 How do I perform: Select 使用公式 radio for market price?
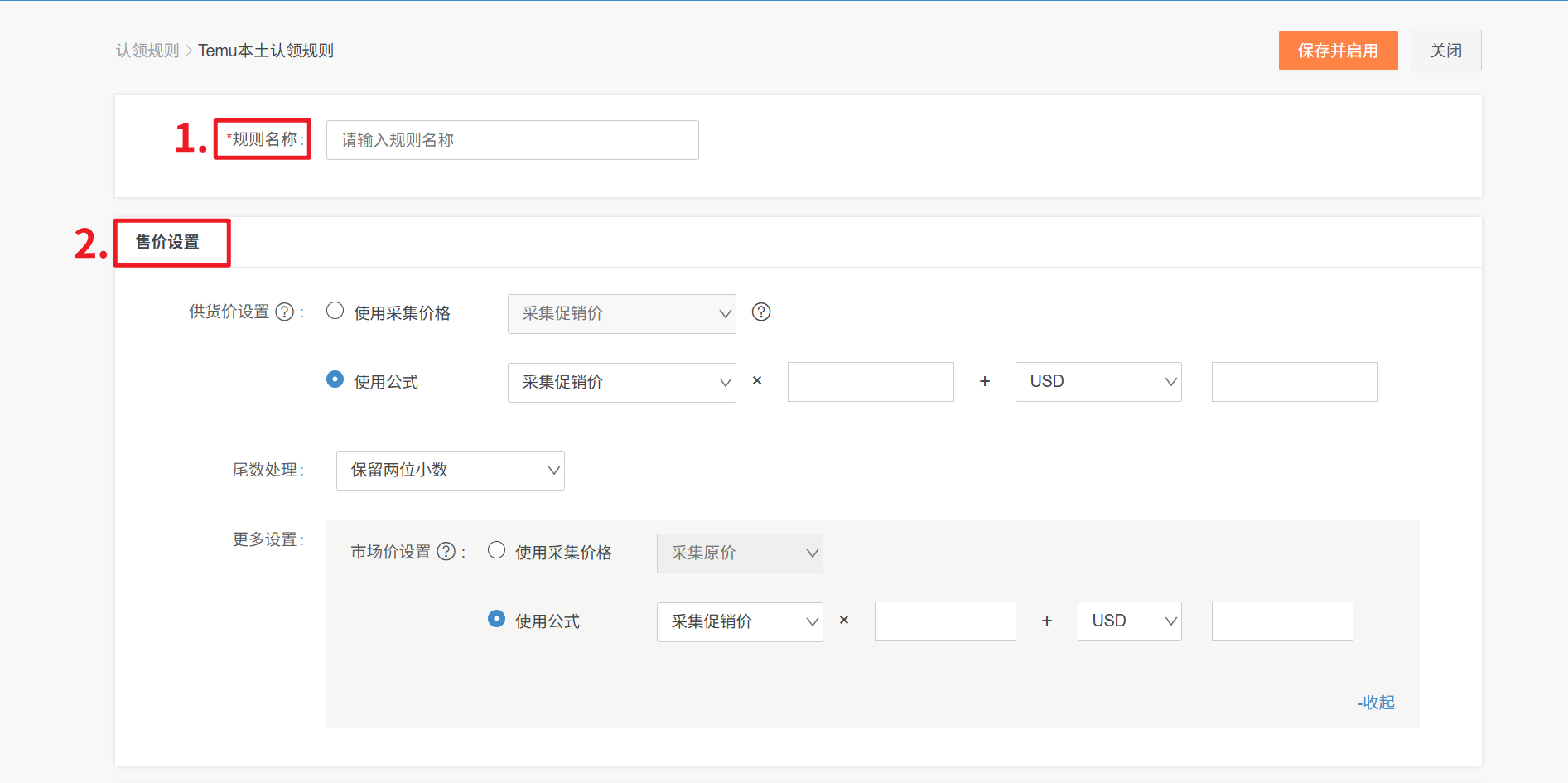(x=496, y=619)
